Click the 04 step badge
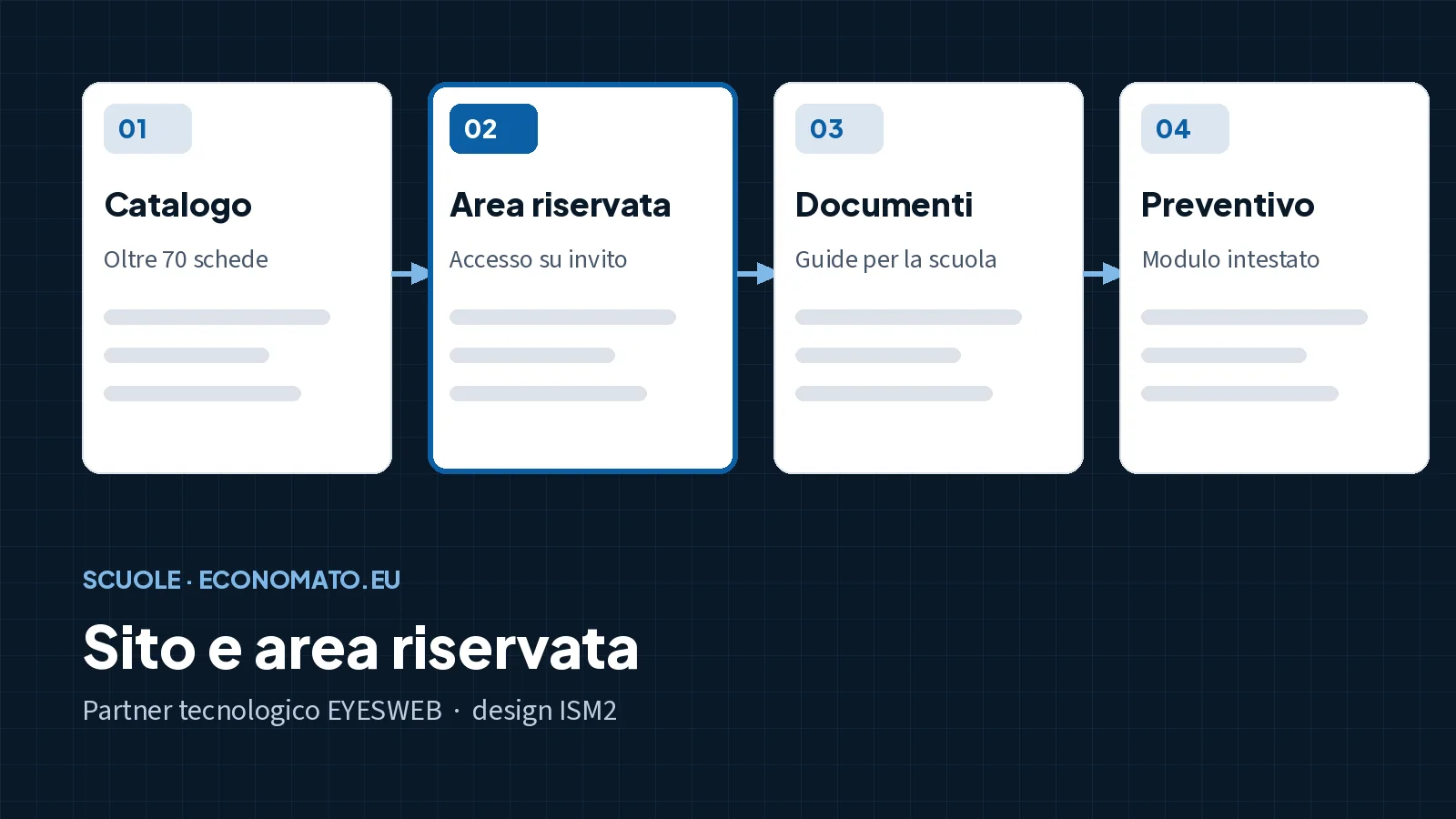This screenshot has width=1456, height=819. 1185,128
